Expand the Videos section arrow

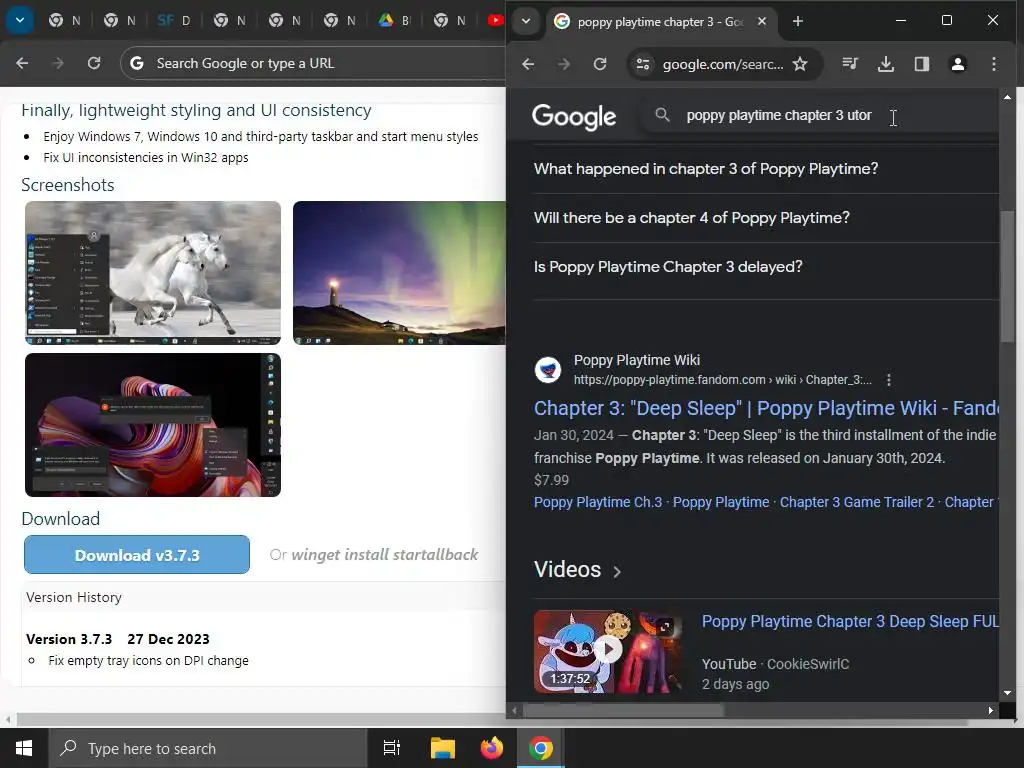point(617,571)
